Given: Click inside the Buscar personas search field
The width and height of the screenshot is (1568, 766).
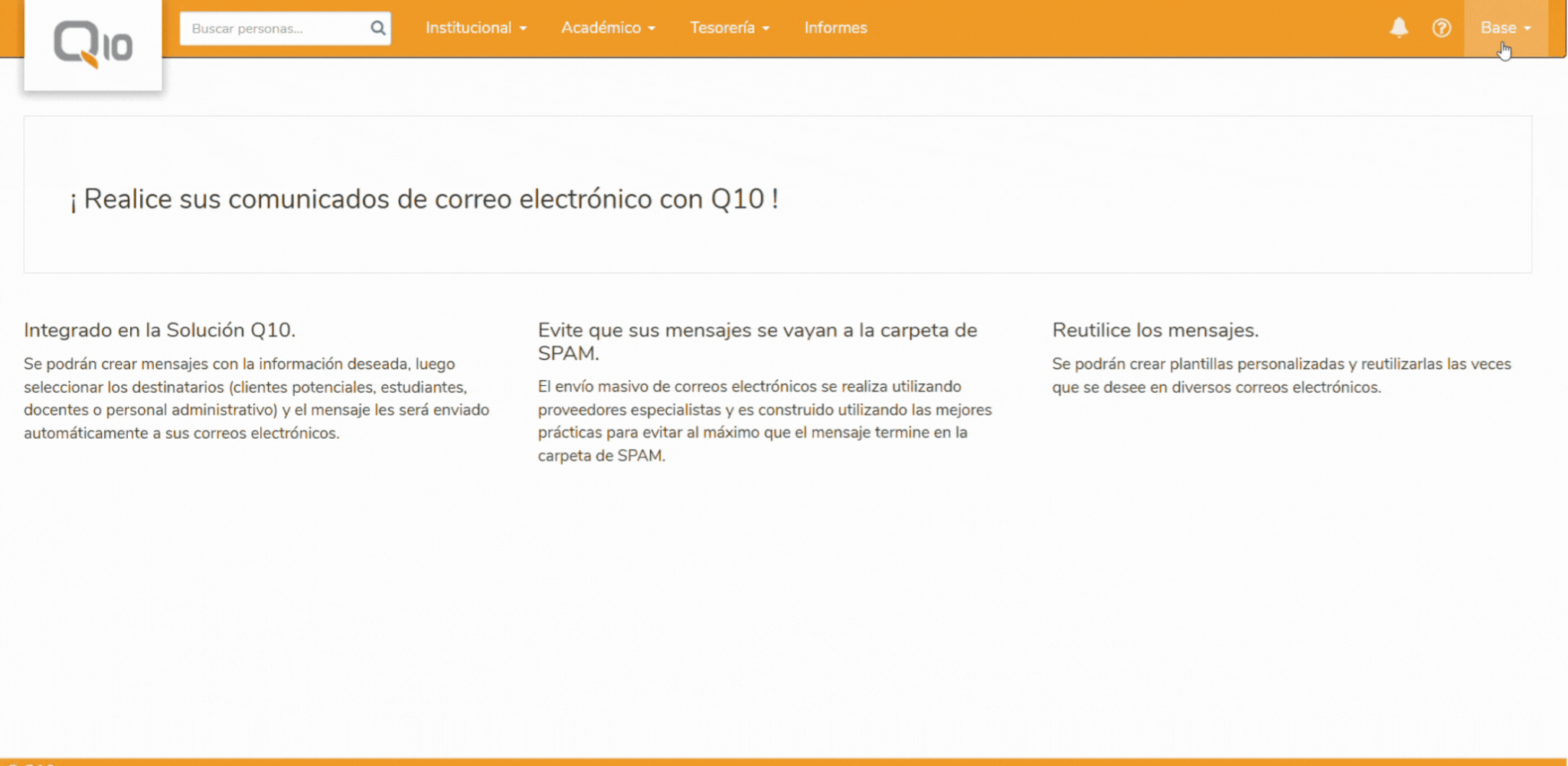Looking at the screenshot, I should (x=276, y=28).
